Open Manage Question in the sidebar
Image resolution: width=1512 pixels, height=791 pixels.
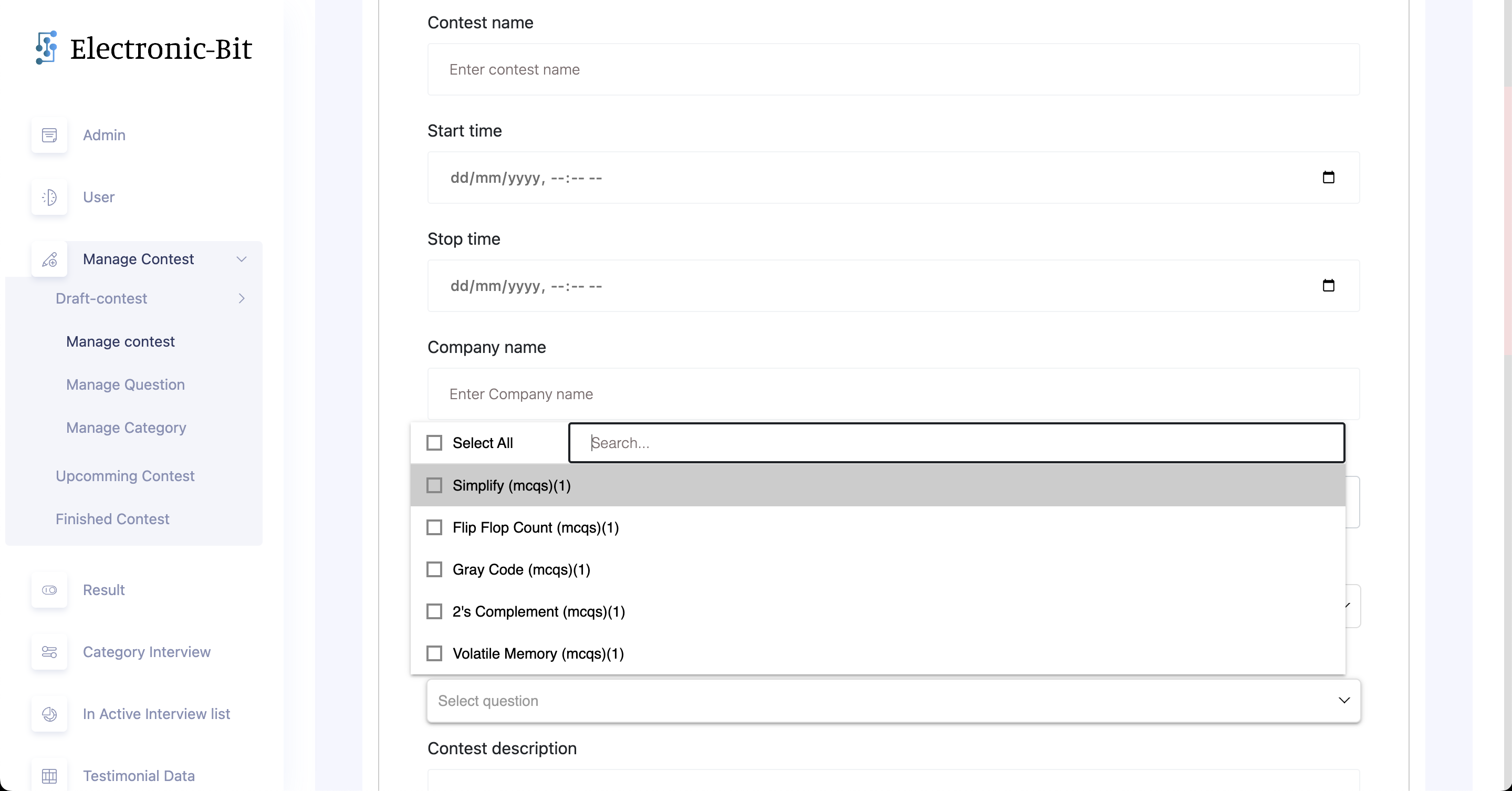pyautogui.click(x=125, y=384)
